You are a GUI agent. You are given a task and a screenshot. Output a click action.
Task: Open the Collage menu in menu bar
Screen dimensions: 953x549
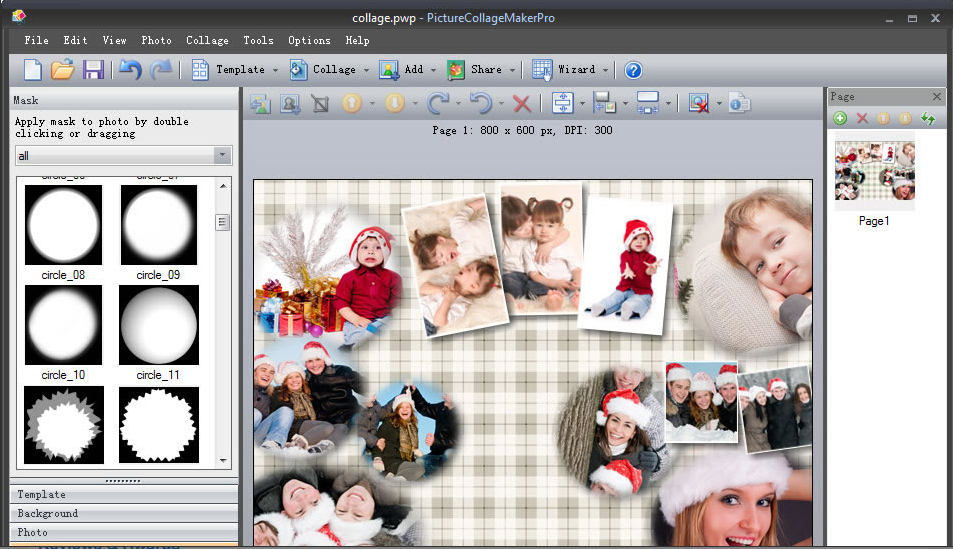(x=207, y=40)
